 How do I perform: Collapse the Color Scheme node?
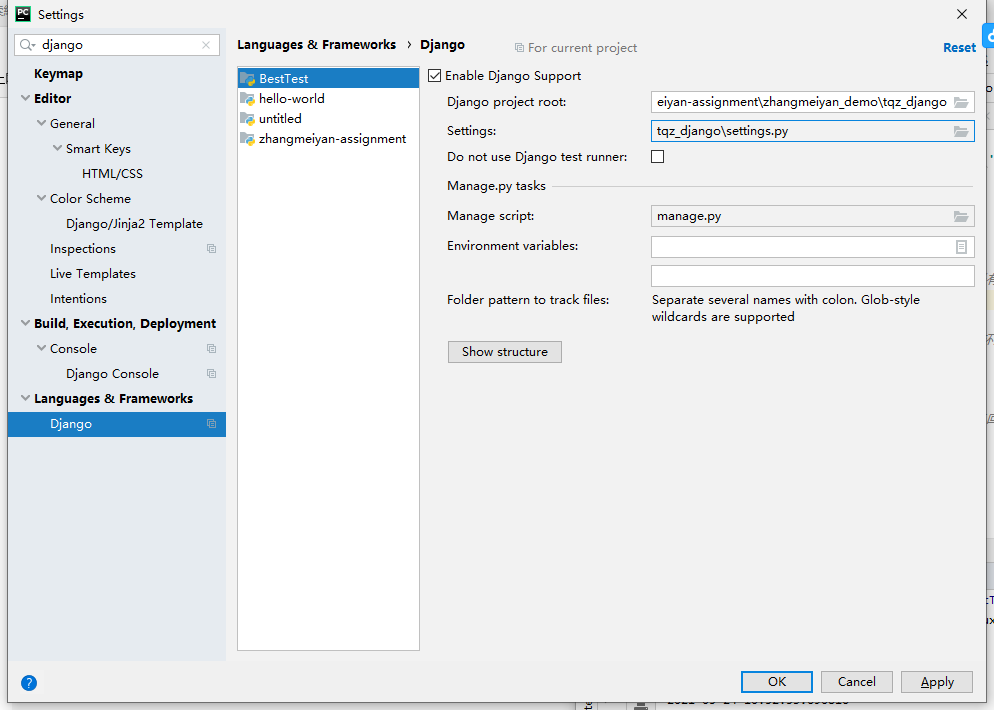tap(41, 198)
